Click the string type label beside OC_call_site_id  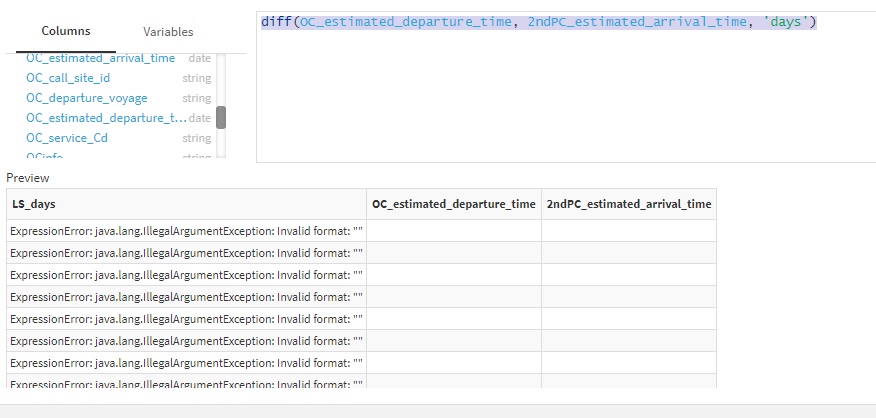pyautogui.click(x=197, y=78)
